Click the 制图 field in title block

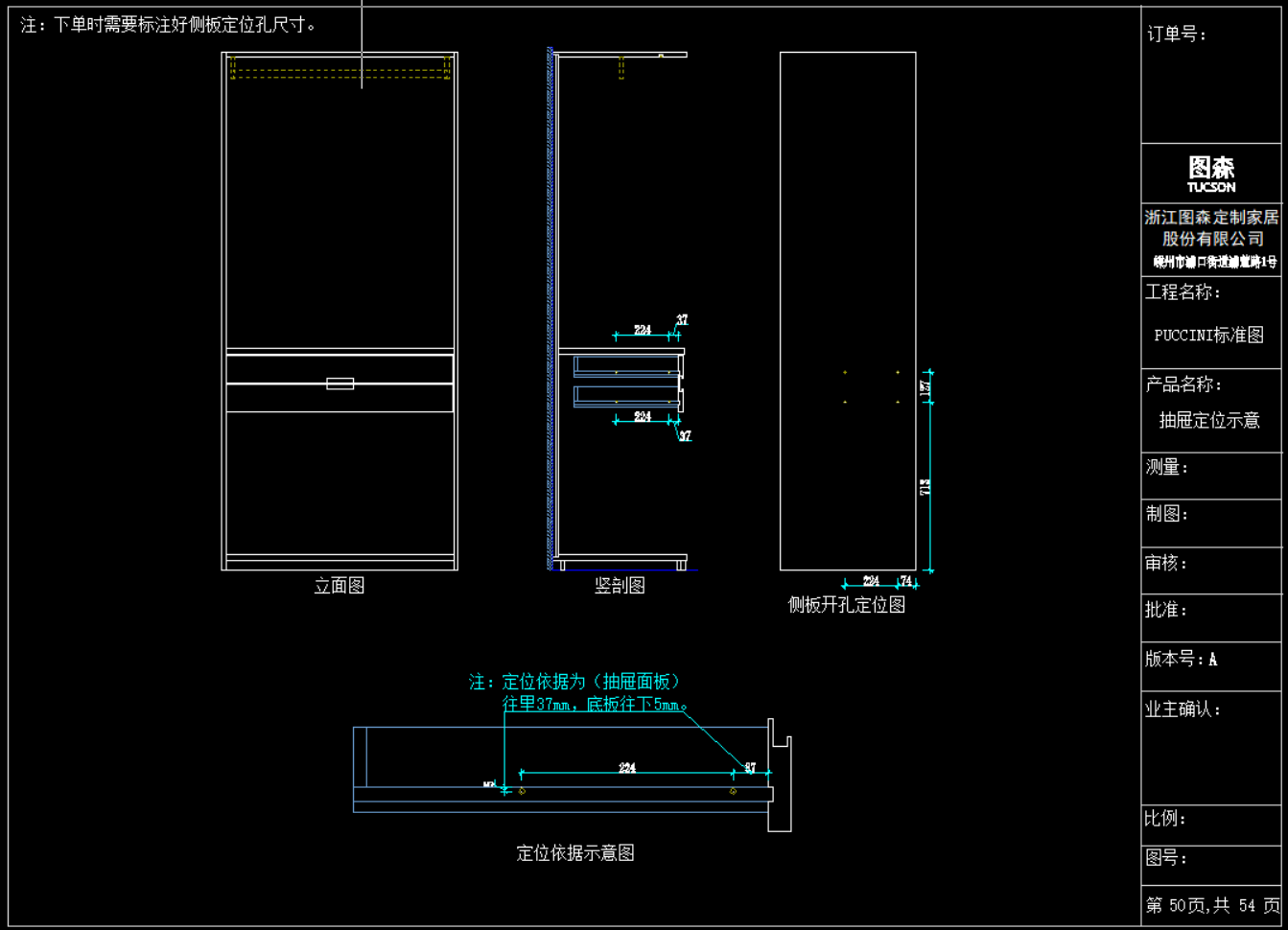(x=1211, y=523)
